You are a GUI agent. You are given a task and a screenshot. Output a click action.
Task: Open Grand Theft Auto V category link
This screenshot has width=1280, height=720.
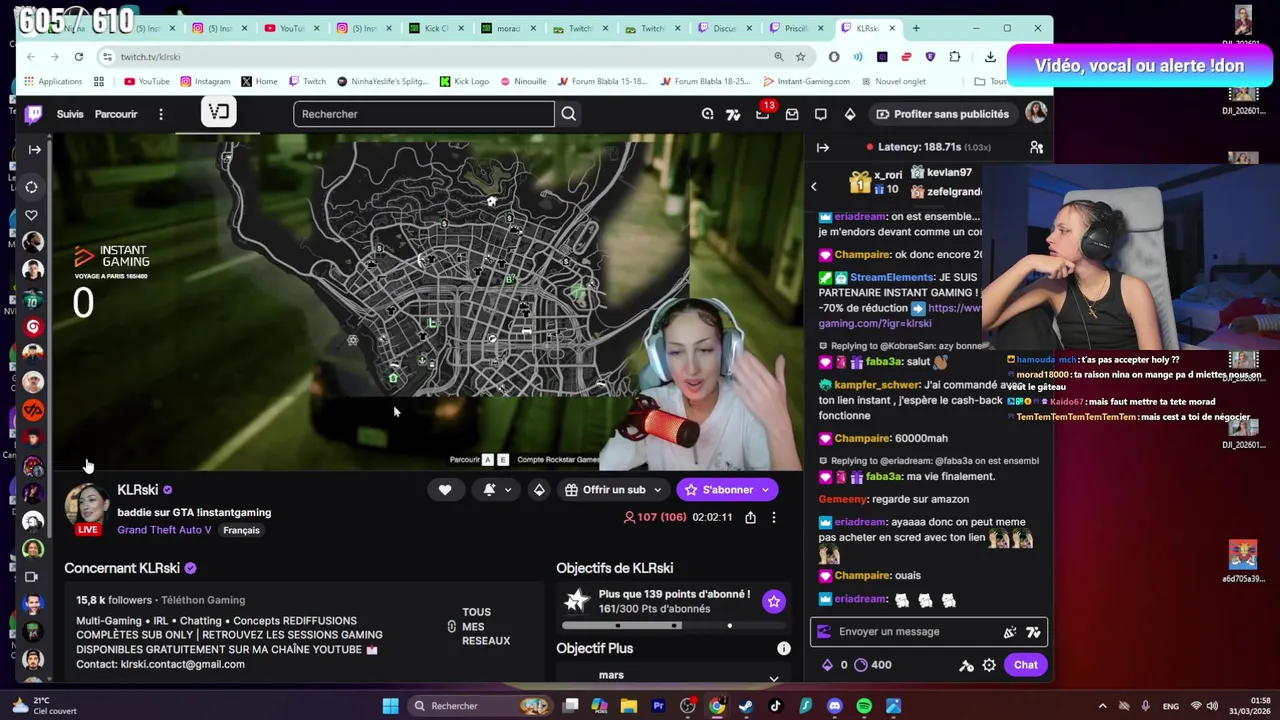pyautogui.click(x=164, y=530)
